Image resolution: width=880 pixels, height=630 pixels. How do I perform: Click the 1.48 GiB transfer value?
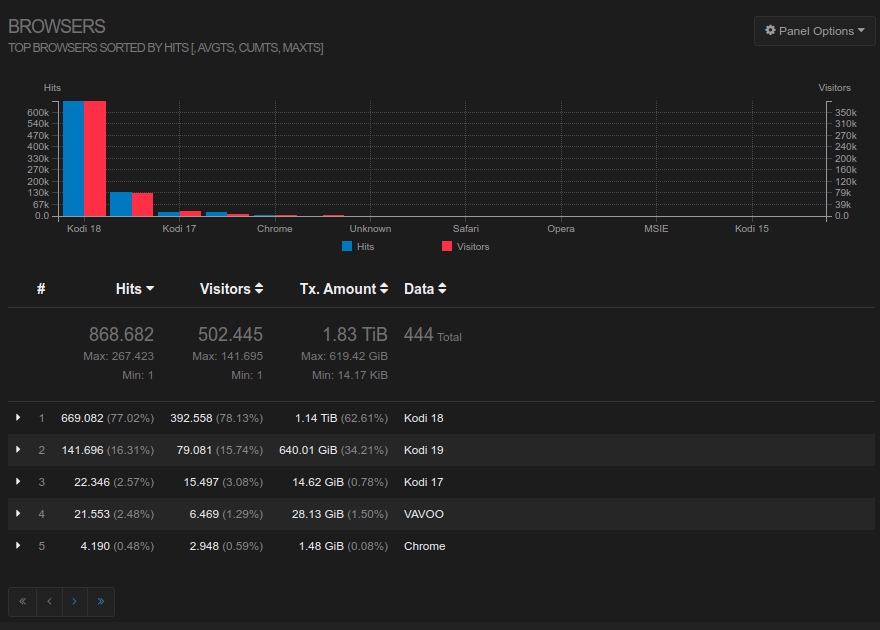tap(321, 546)
